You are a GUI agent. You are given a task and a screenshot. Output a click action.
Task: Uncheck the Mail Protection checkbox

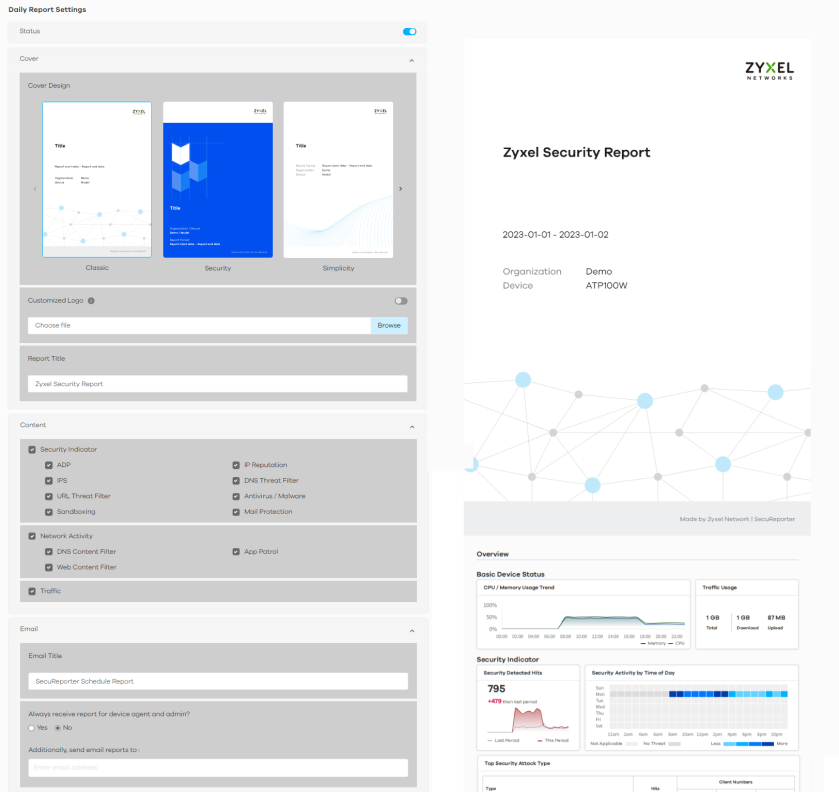[236, 512]
